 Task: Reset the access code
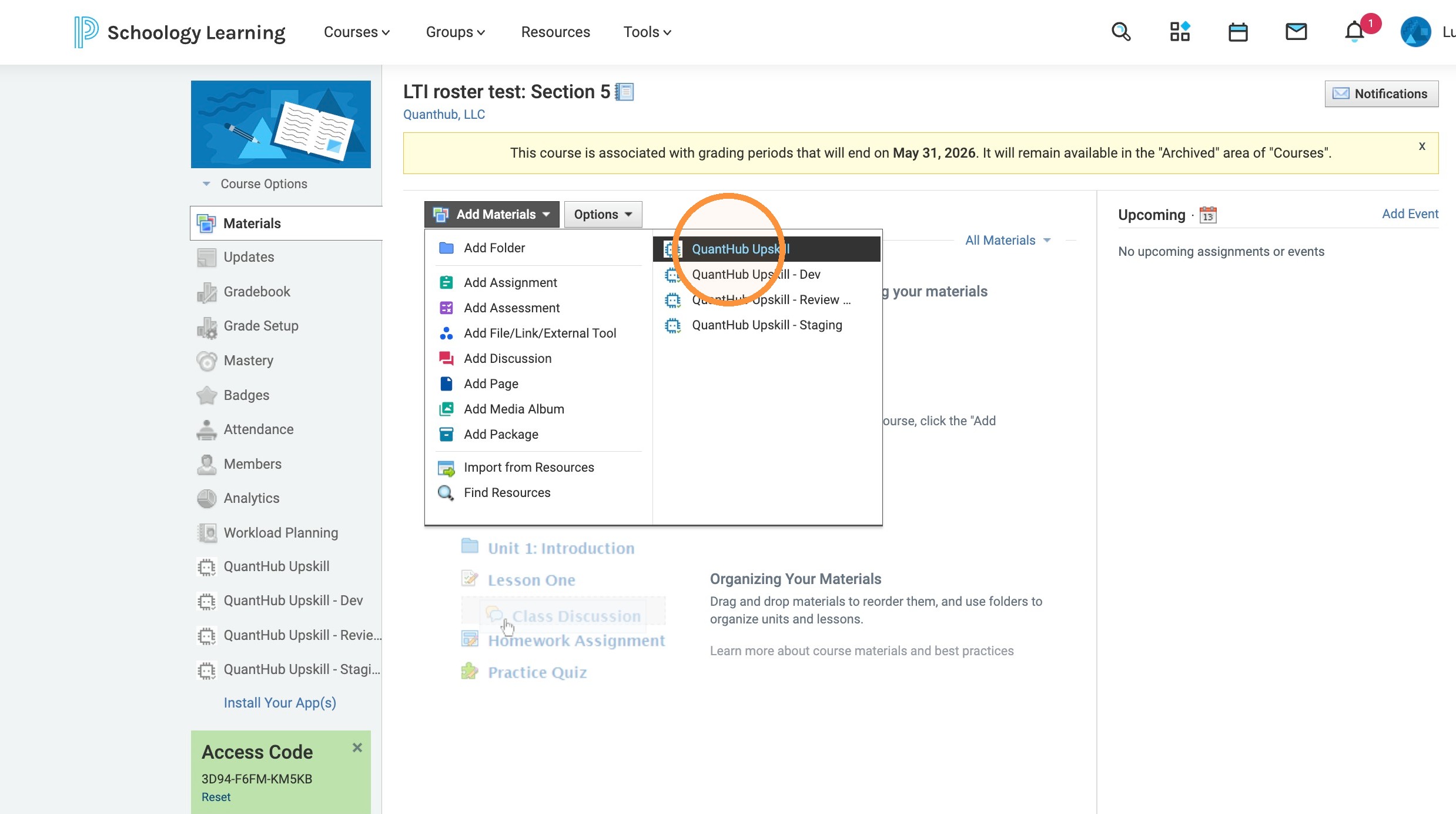point(216,797)
